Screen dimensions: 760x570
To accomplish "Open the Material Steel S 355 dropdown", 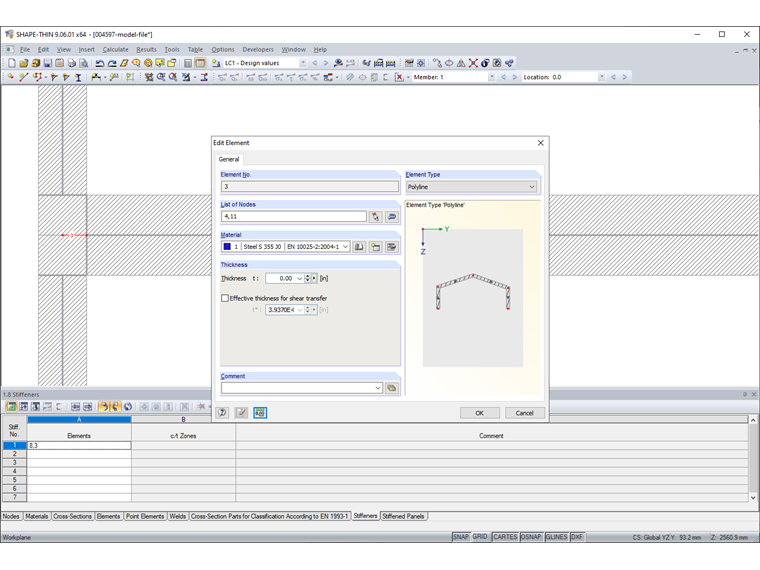I will point(345,247).
